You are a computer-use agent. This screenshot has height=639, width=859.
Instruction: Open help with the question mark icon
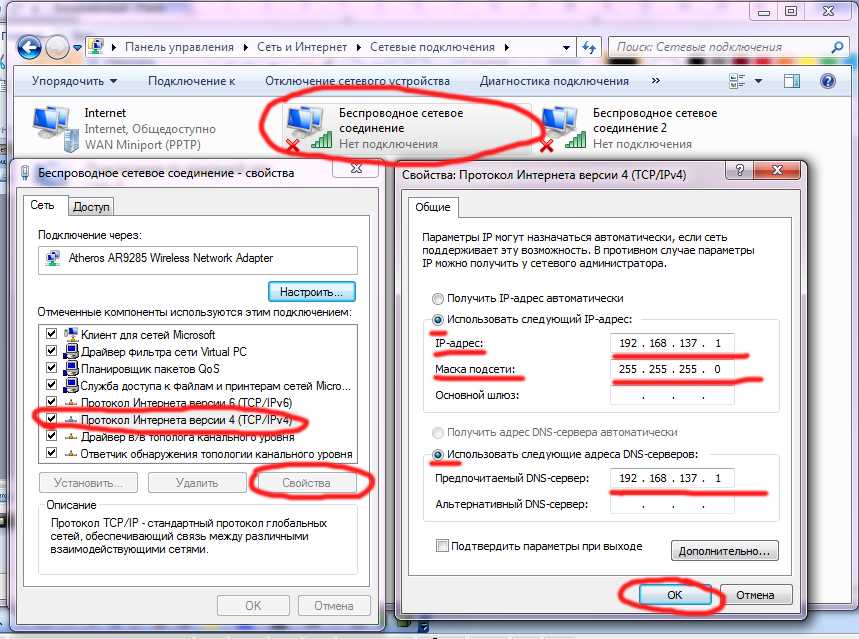828,81
